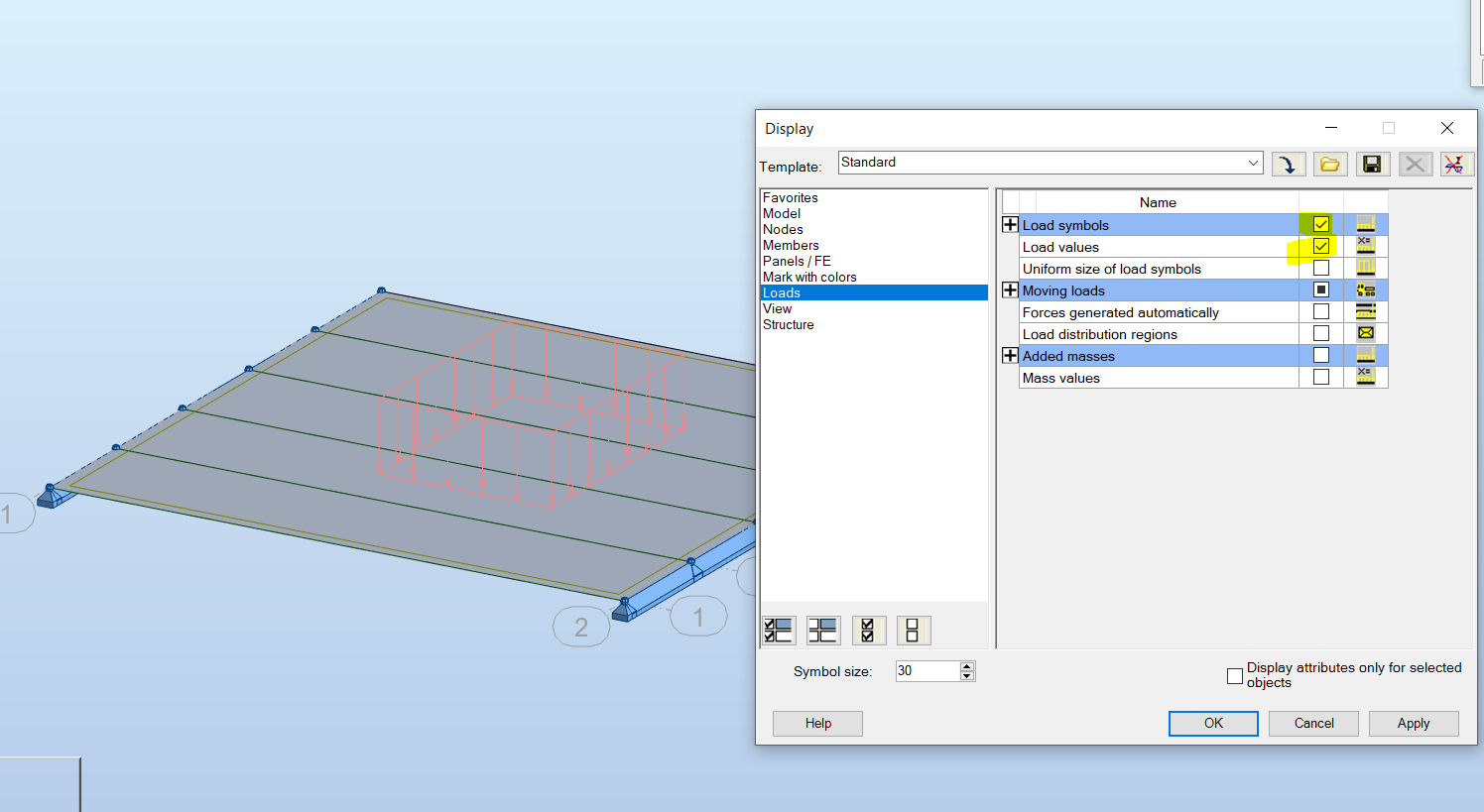
Task: Save the current display template
Action: tap(1372, 164)
